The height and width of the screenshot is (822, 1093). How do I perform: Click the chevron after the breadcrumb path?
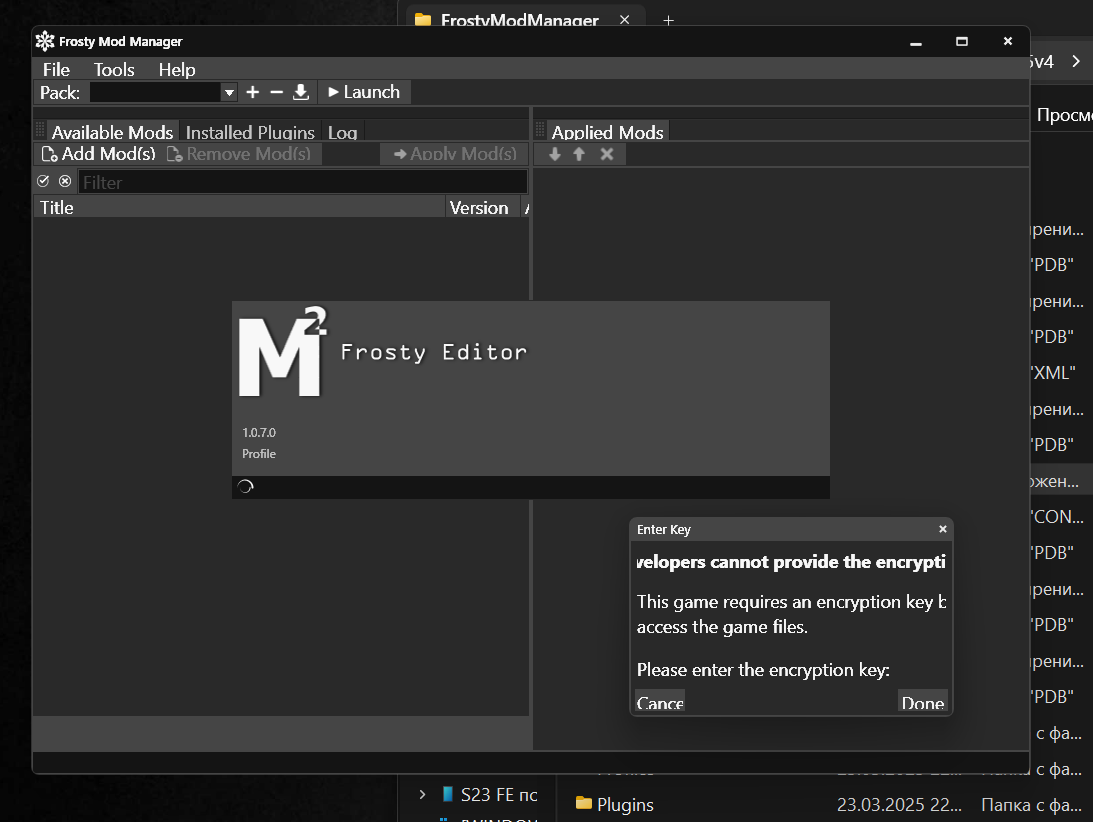click(x=1075, y=62)
